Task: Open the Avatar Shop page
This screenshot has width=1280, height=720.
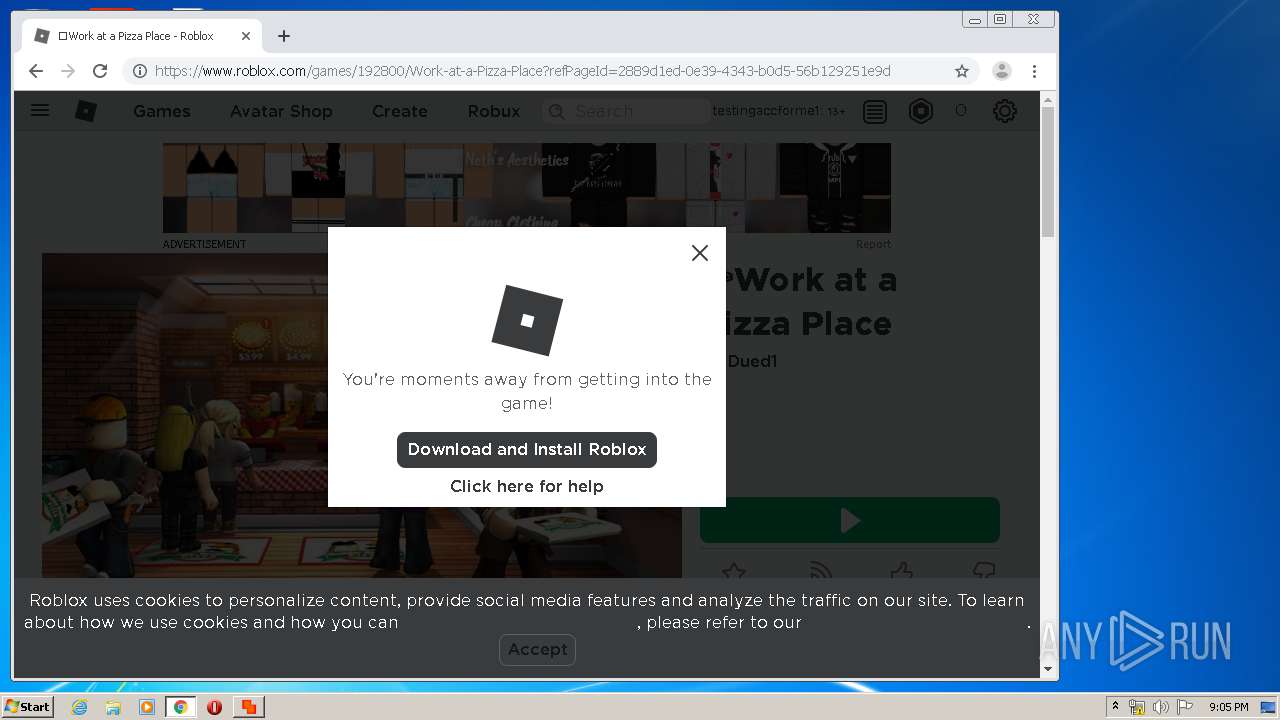Action: tap(281, 111)
